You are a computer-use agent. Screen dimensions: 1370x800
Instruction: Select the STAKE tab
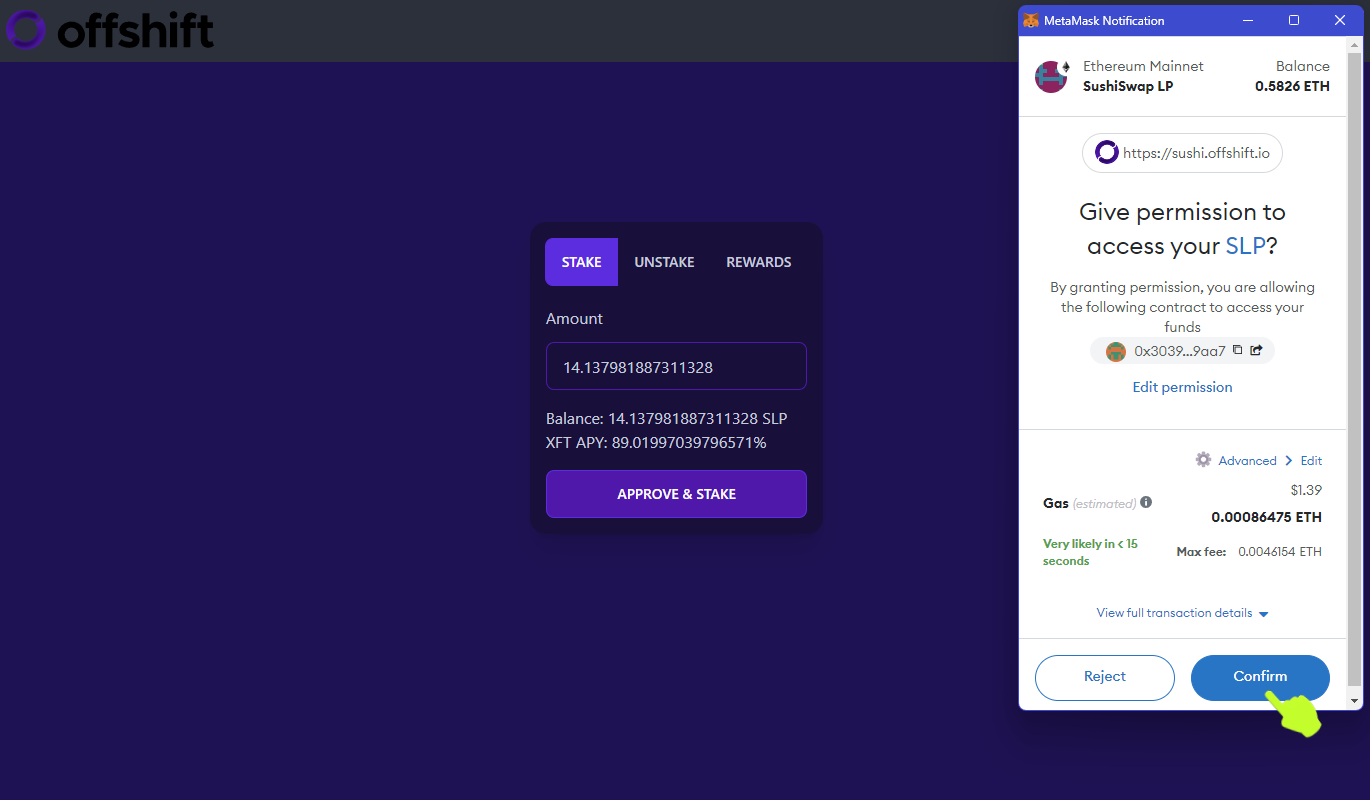click(581, 262)
